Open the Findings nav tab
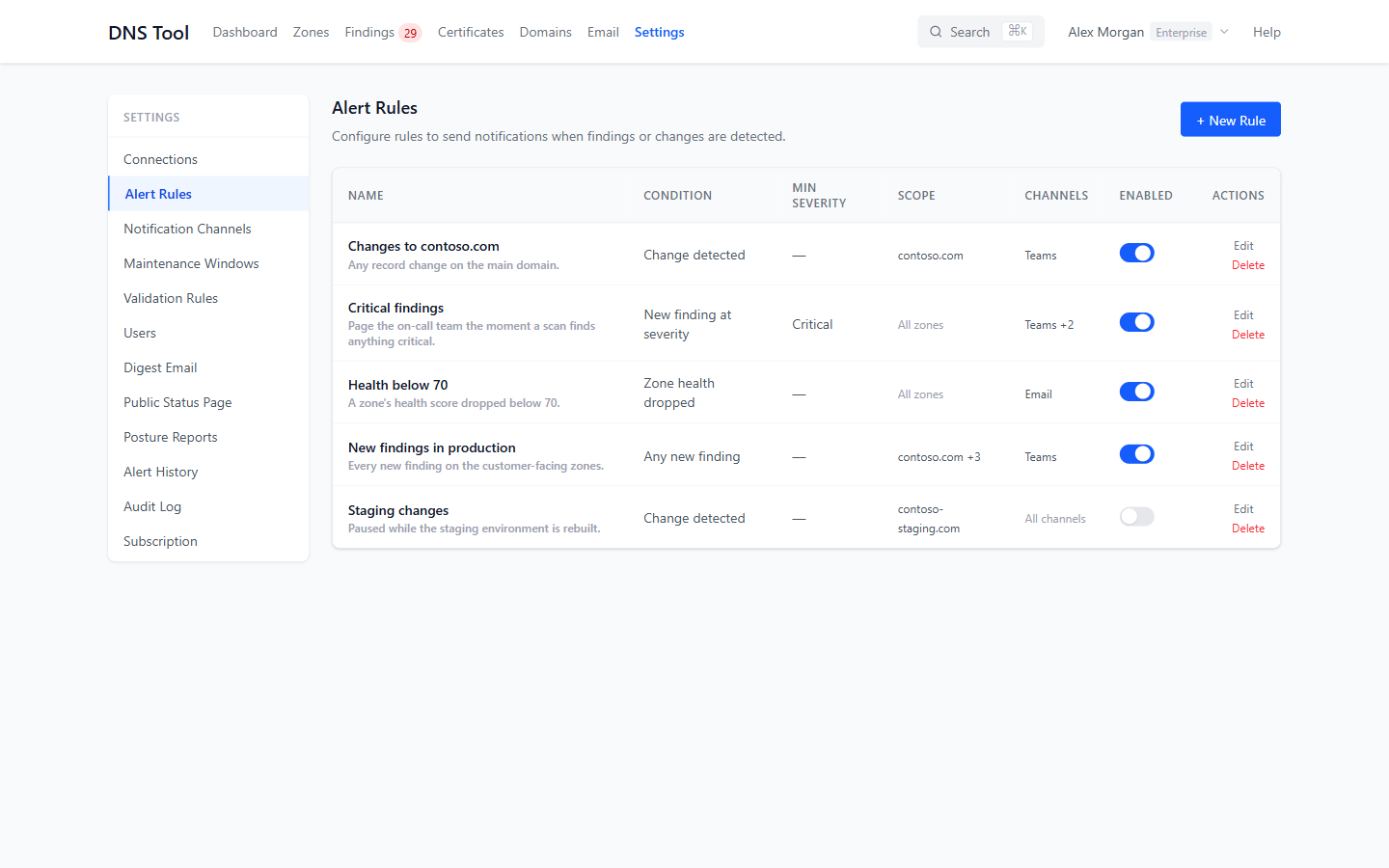Viewport: 1389px width, 868px height. coord(369,32)
